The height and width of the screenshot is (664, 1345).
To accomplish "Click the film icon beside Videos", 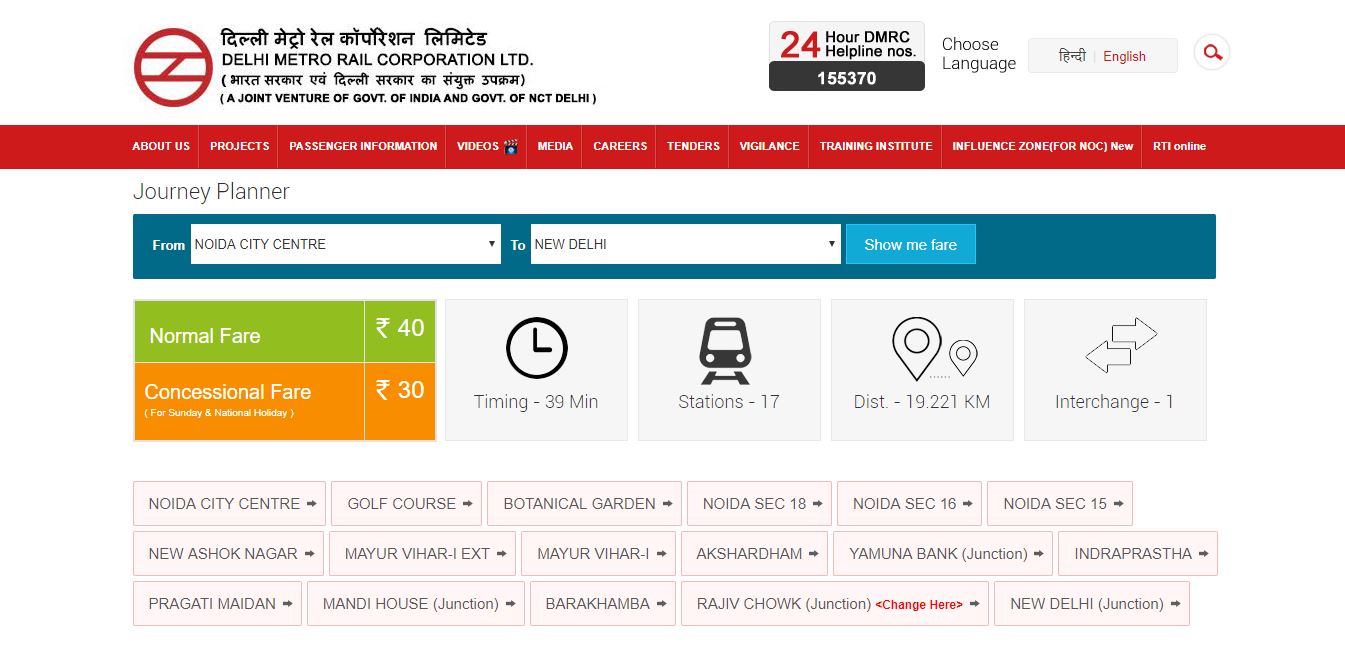I will 511,146.
